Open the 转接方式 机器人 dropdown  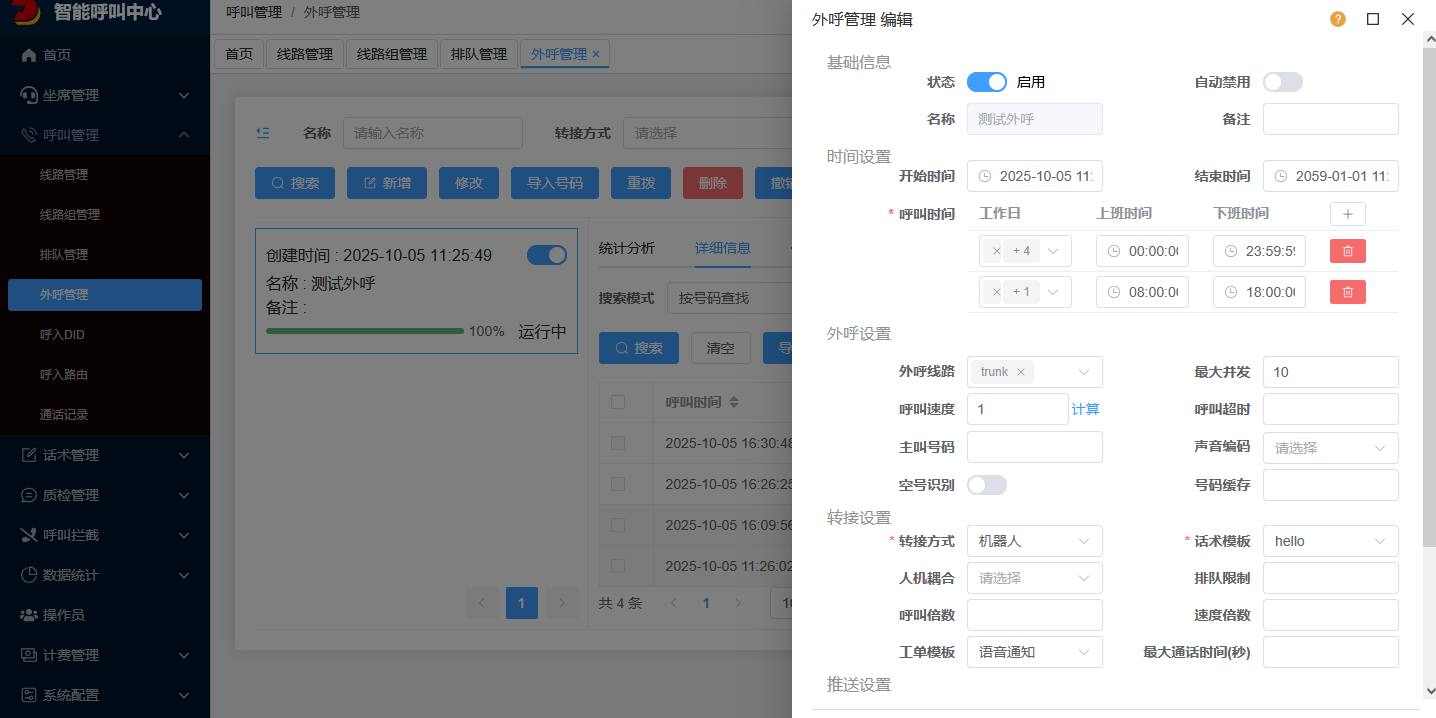tap(1034, 541)
